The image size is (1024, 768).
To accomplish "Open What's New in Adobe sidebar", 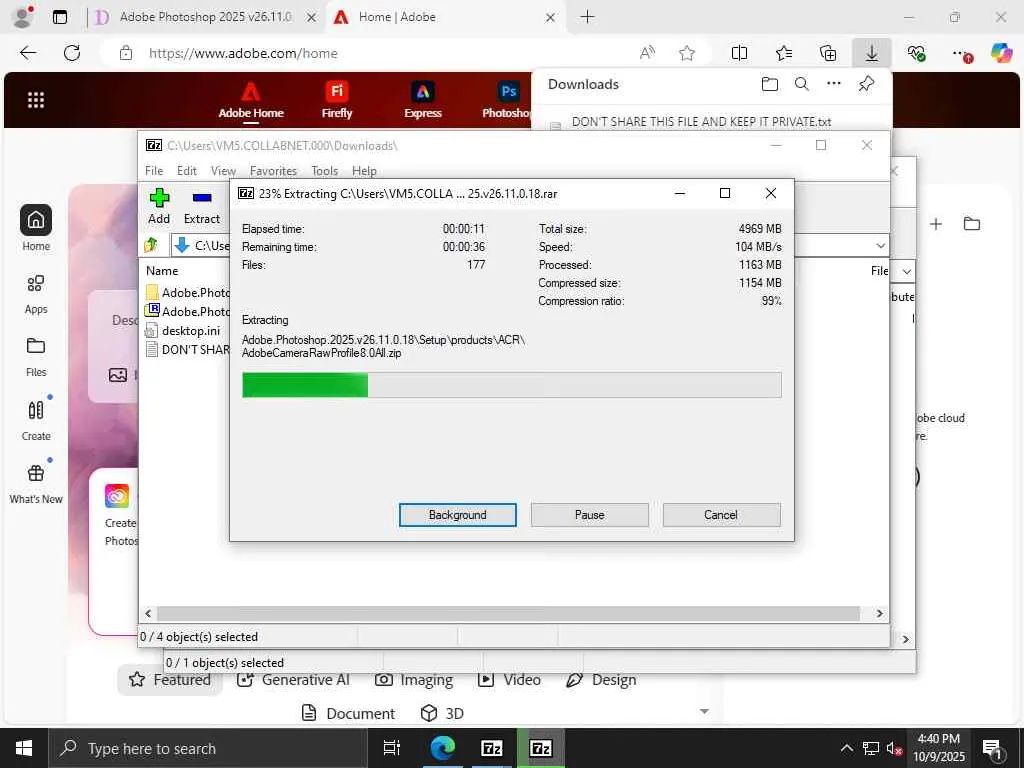I will (x=36, y=483).
